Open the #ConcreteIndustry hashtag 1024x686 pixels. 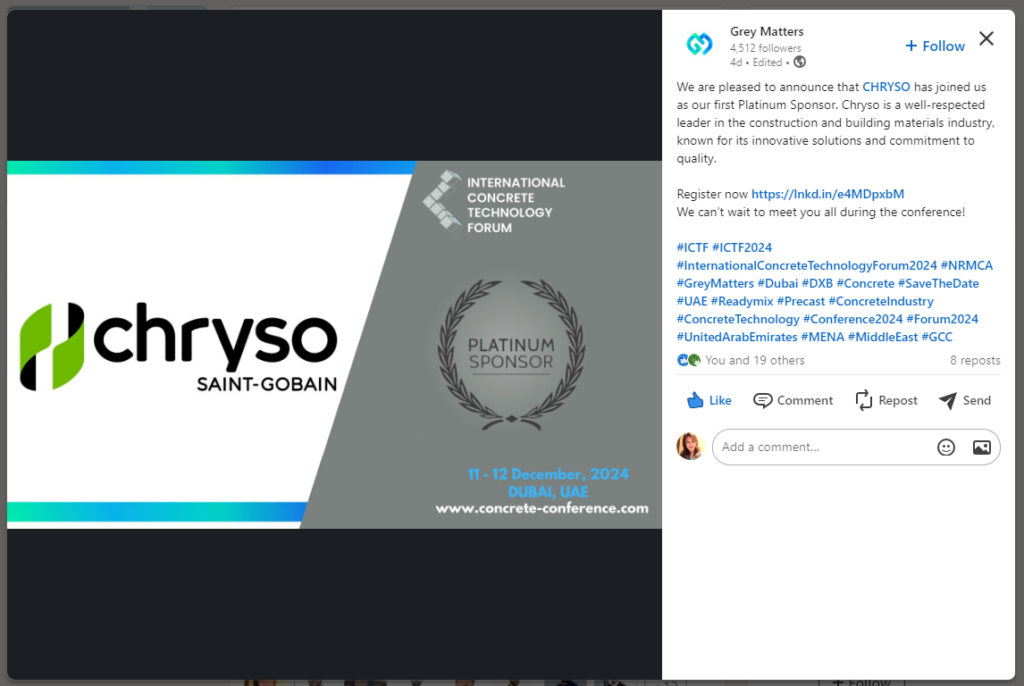[x=881, y=301]
